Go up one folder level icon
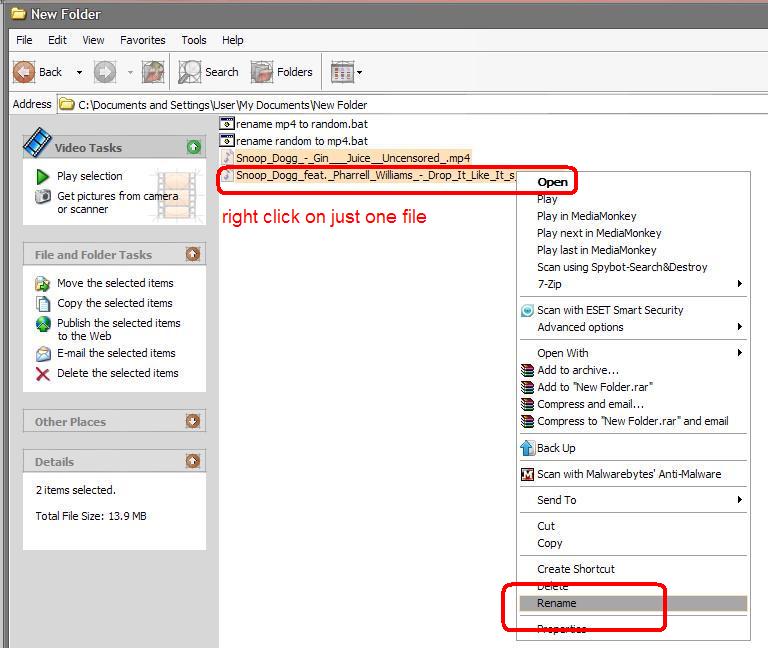Image resolution: width=768 pixels, height=648 pixels. [x=153, y=72]
